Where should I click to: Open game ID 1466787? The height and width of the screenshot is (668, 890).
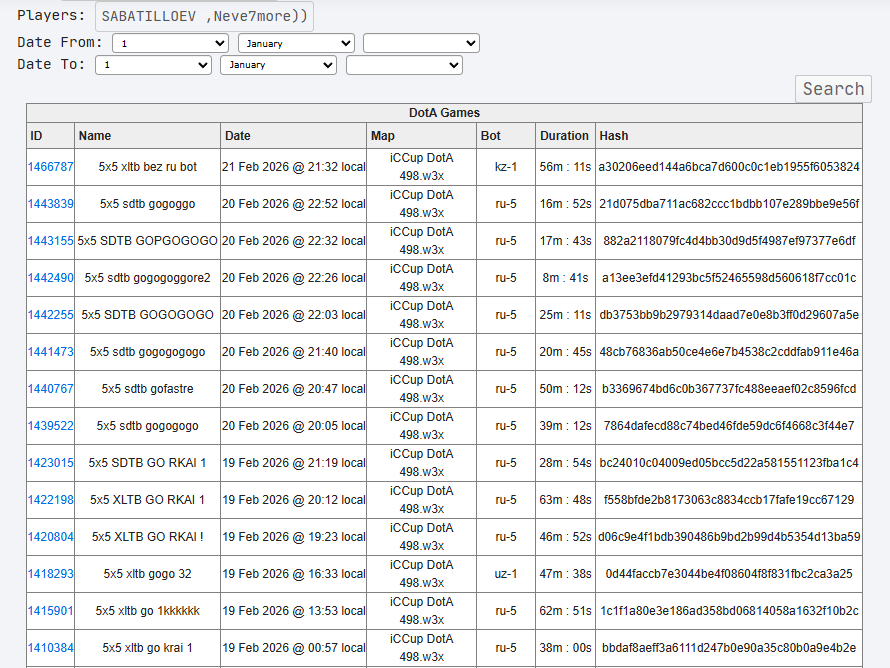tap(51, 167)
